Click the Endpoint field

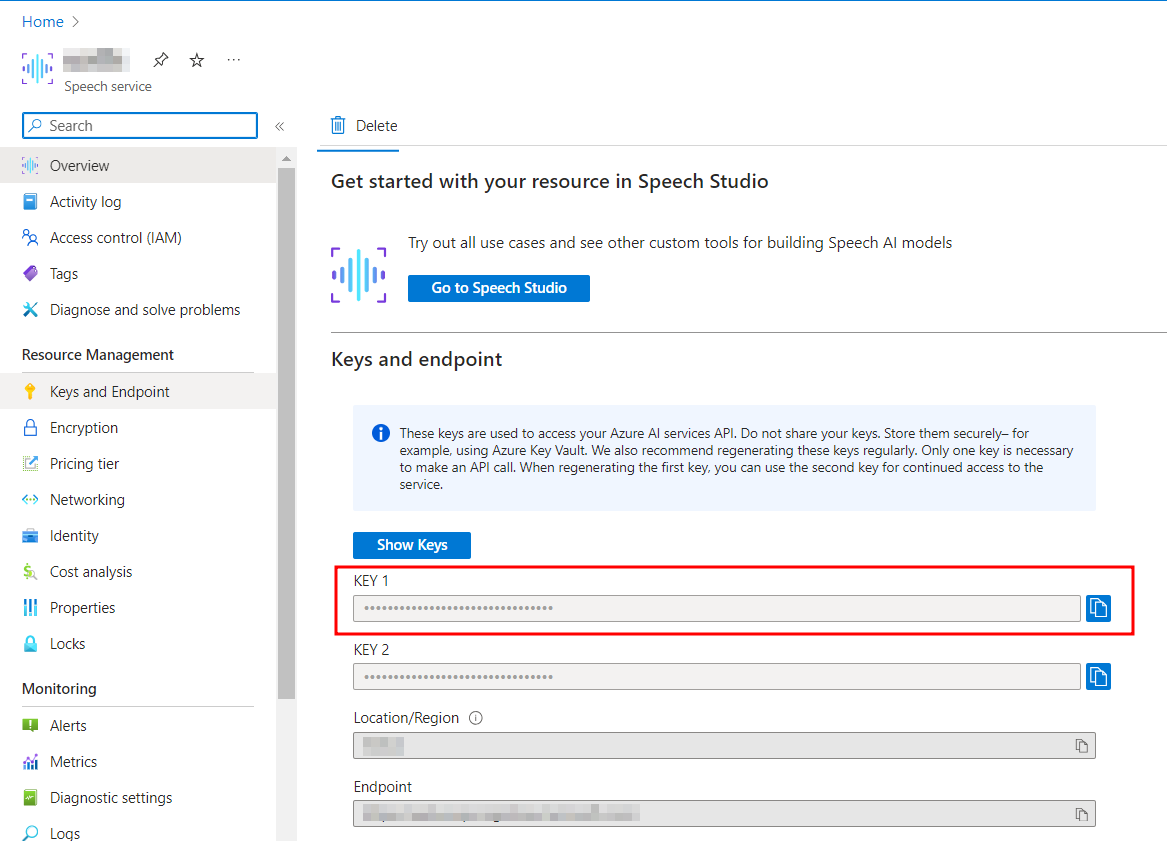(724, 814)
